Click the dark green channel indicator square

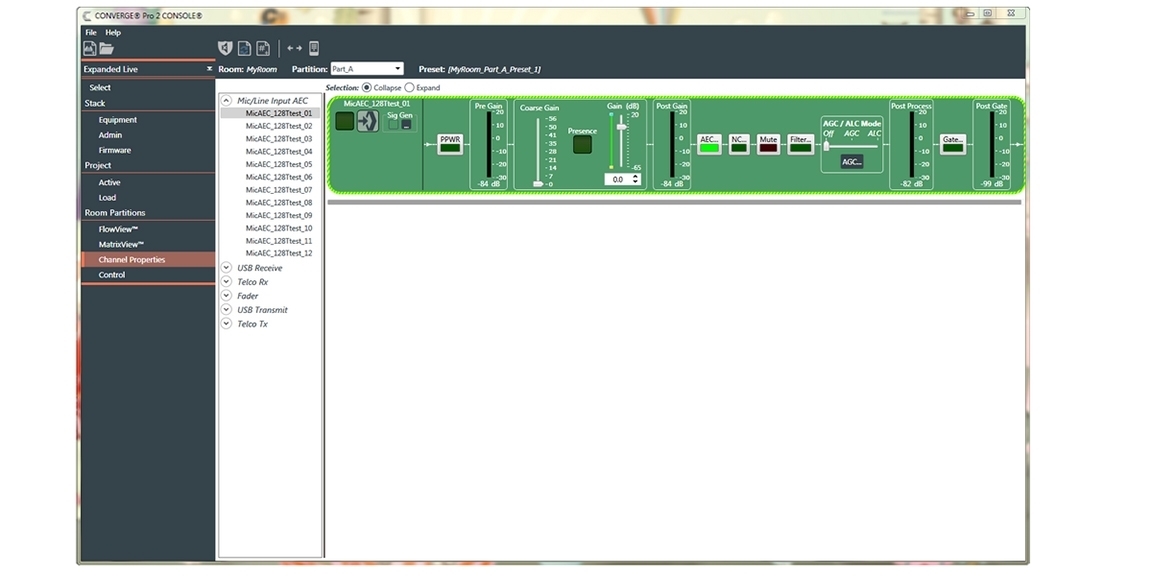pos(345,122)
